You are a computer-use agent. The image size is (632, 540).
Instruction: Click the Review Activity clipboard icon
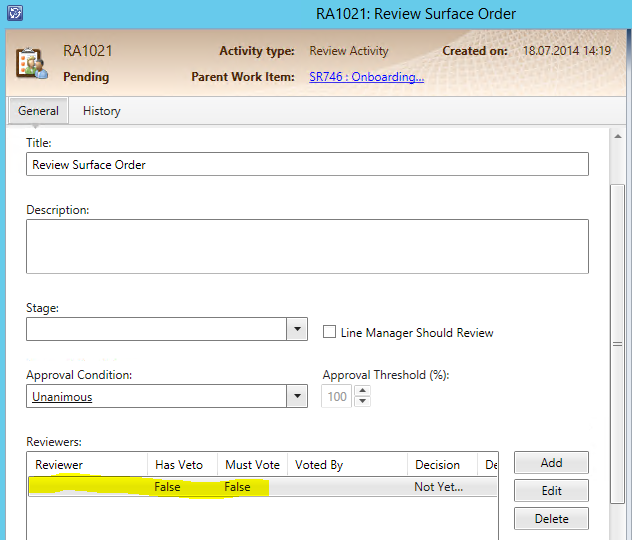[x=31, y=63]
